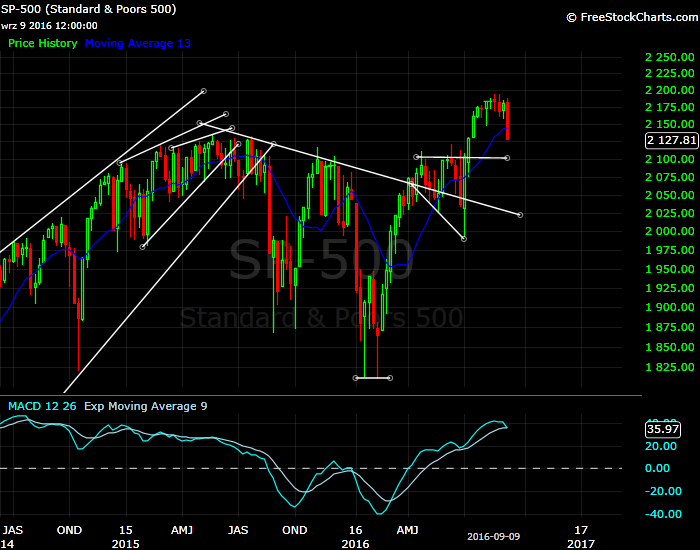This screenshot has width=700, height=550.
Task: Click the 2 025.00 price axis label
Action: pyautogui.click(x=670, y=213)
